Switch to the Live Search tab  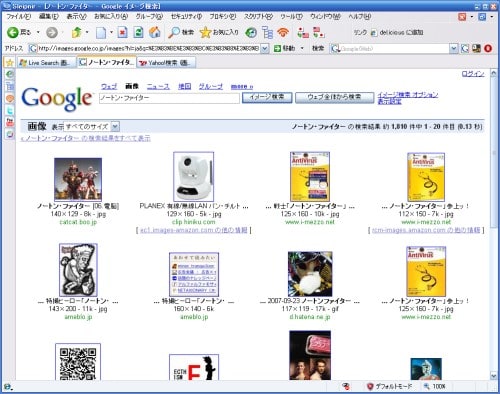tap(46, 63)
